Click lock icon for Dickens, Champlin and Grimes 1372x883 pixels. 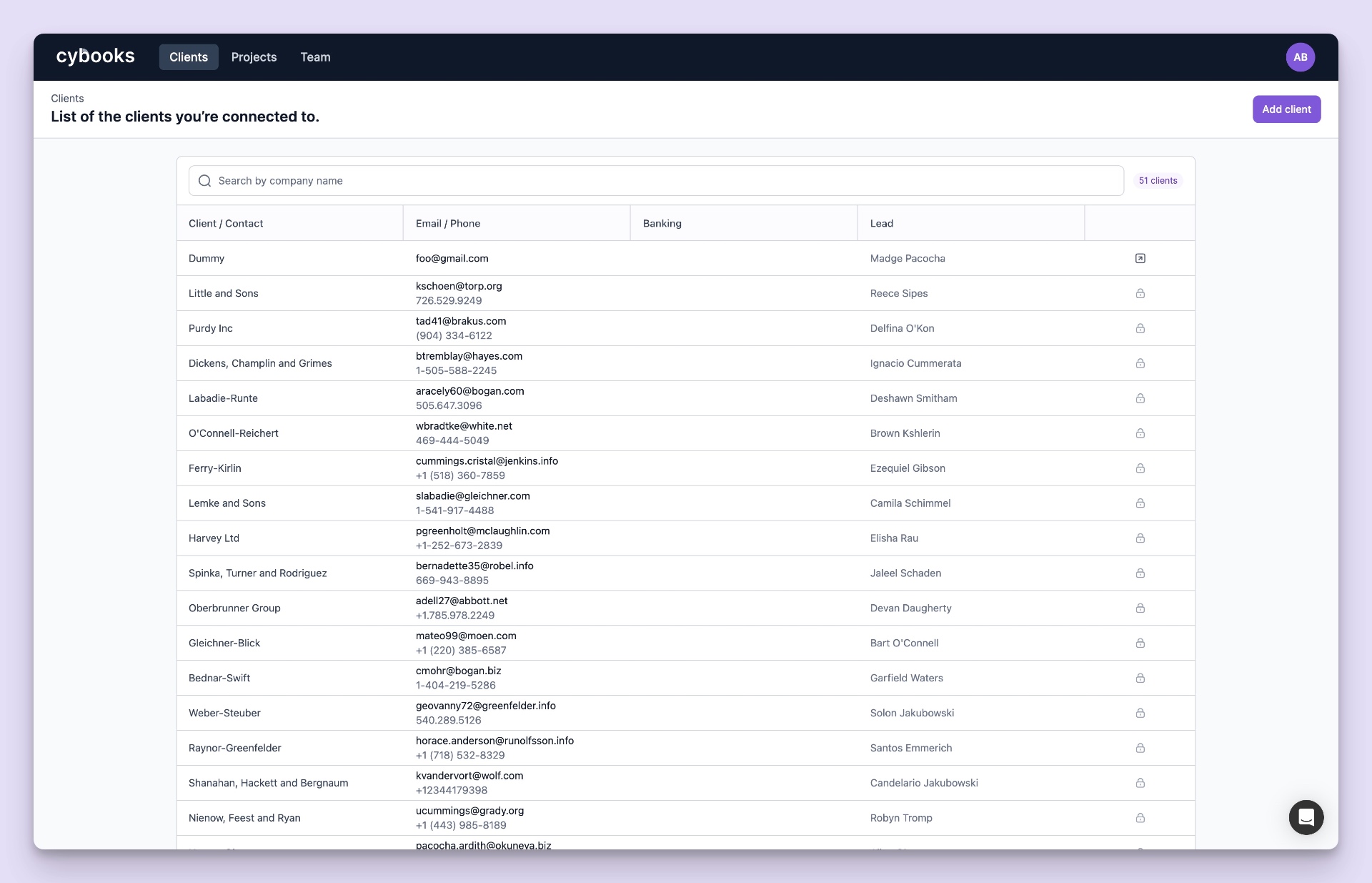point(1140,363)
